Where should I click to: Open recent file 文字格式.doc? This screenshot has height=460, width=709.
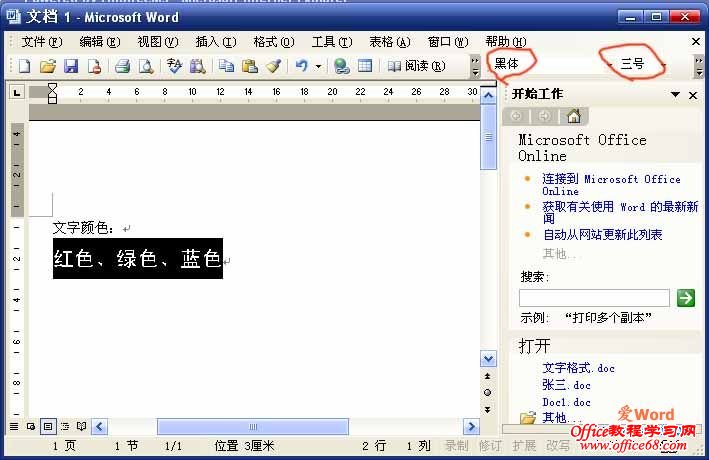[578, 368]
